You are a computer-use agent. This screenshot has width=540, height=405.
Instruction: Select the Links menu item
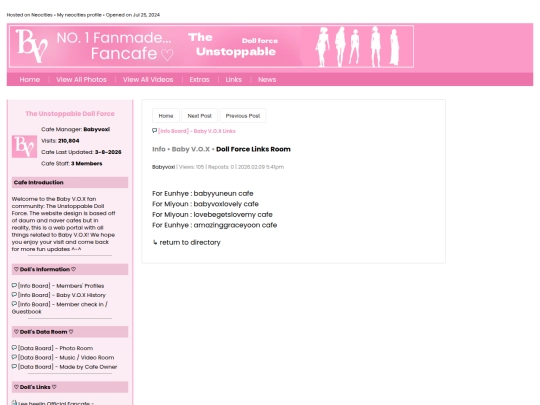[233, 80]
